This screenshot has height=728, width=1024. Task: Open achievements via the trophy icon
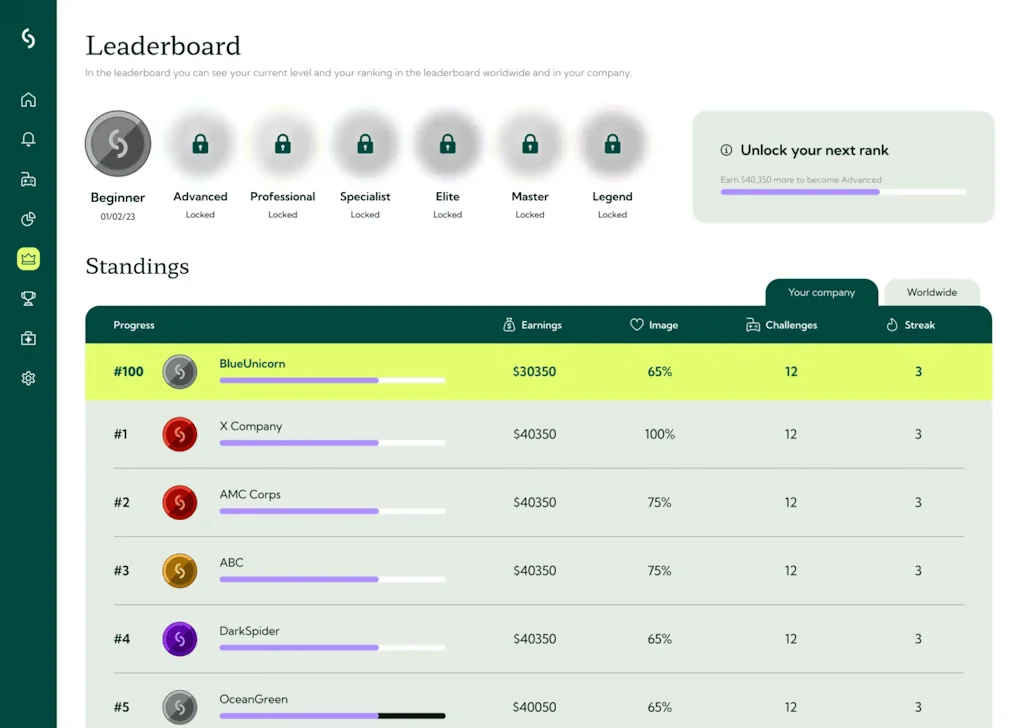click(x=28, y=298)
